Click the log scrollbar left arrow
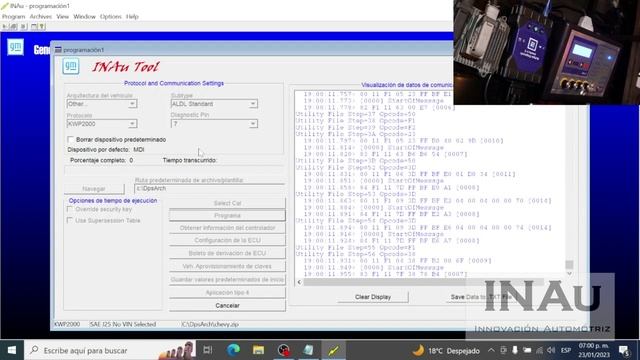 (x=299, y=282)
